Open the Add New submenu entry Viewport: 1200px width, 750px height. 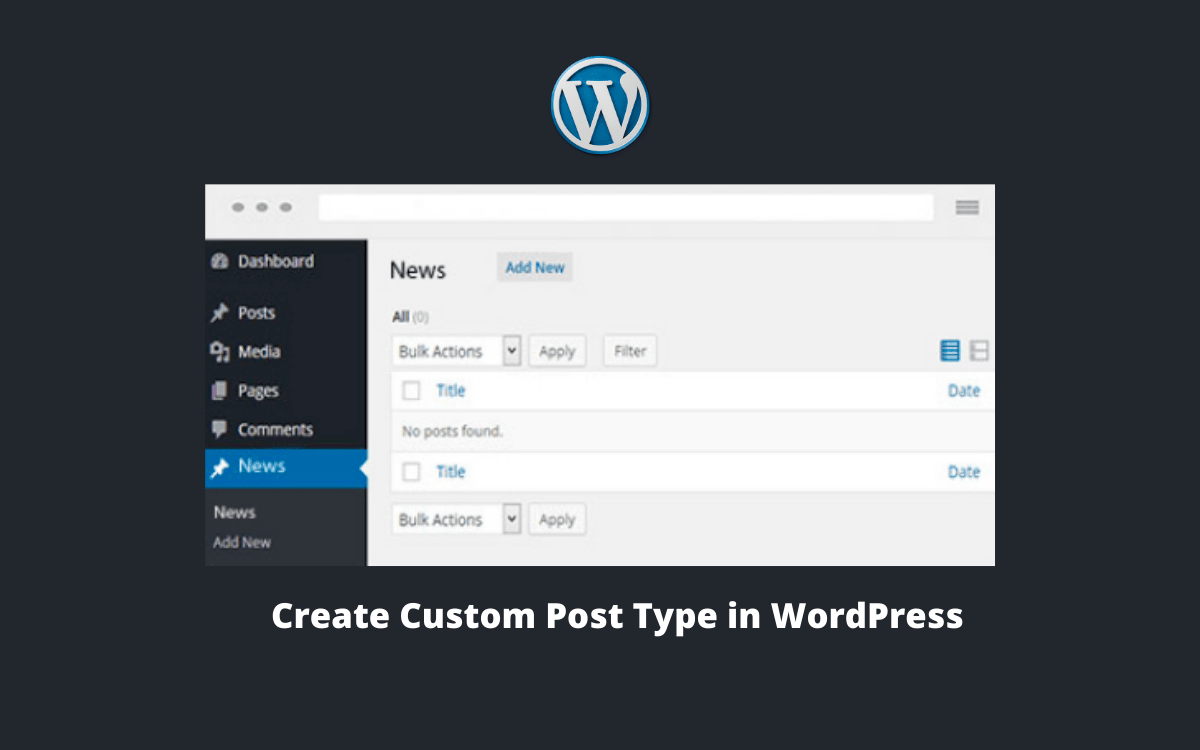tap(242, 542)
